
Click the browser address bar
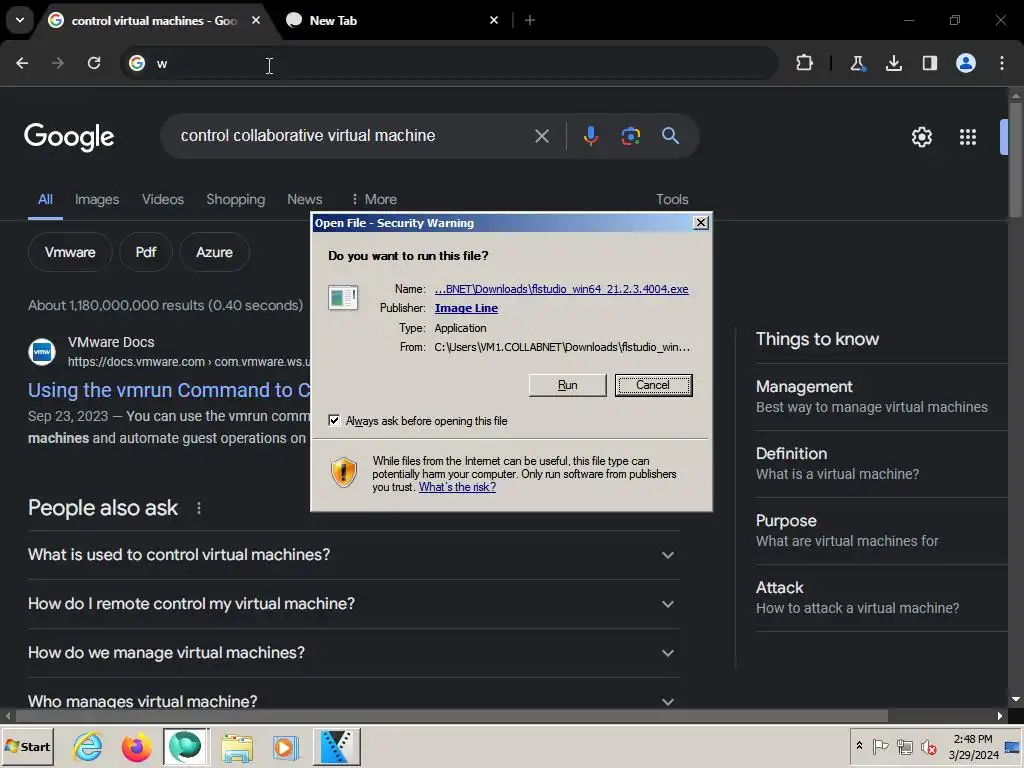[x=449, y=63]
